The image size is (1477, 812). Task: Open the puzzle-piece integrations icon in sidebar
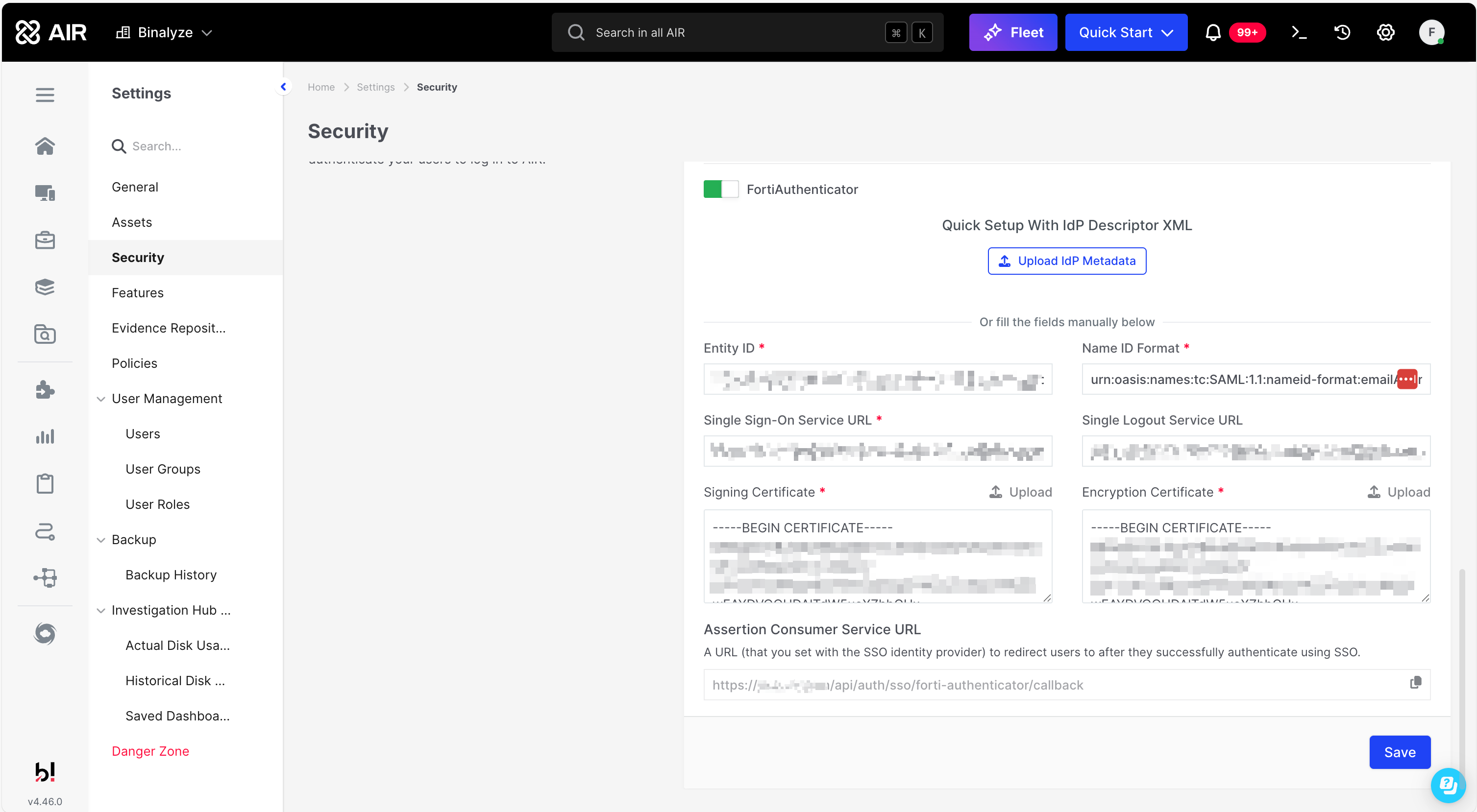(x=45, y=390)
